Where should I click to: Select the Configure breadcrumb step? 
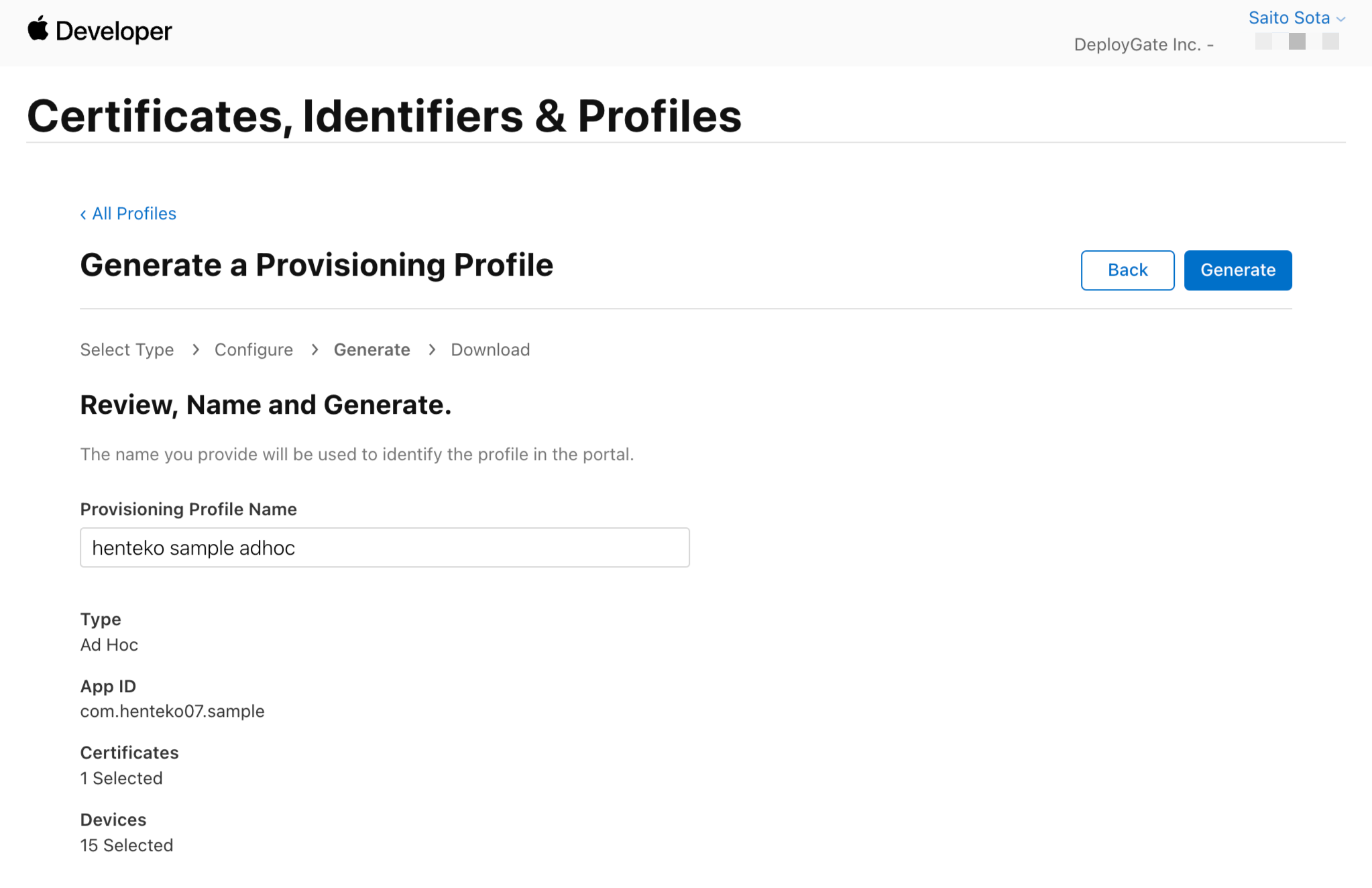[x=253, y=349]
